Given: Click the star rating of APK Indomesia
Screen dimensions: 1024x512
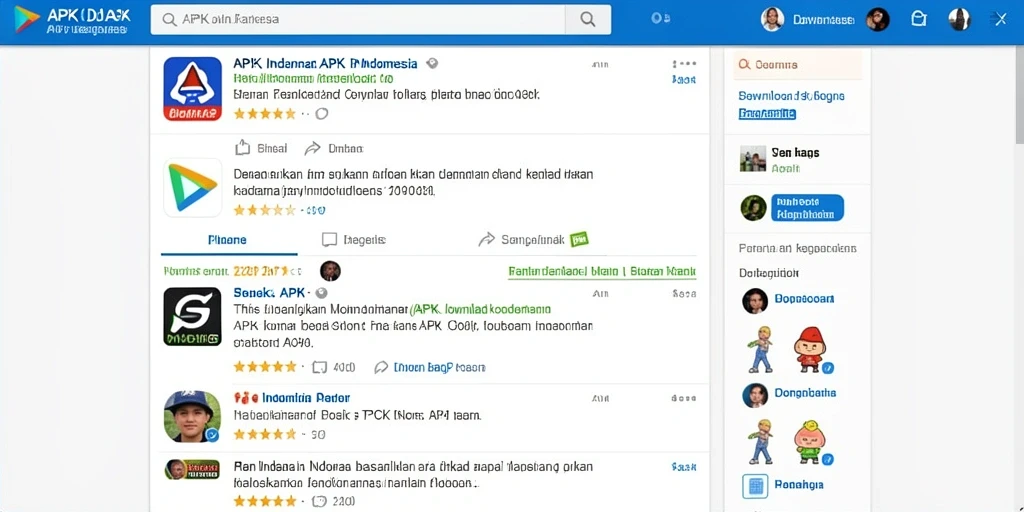Looking at the screenshot, I should pos(264,114).
